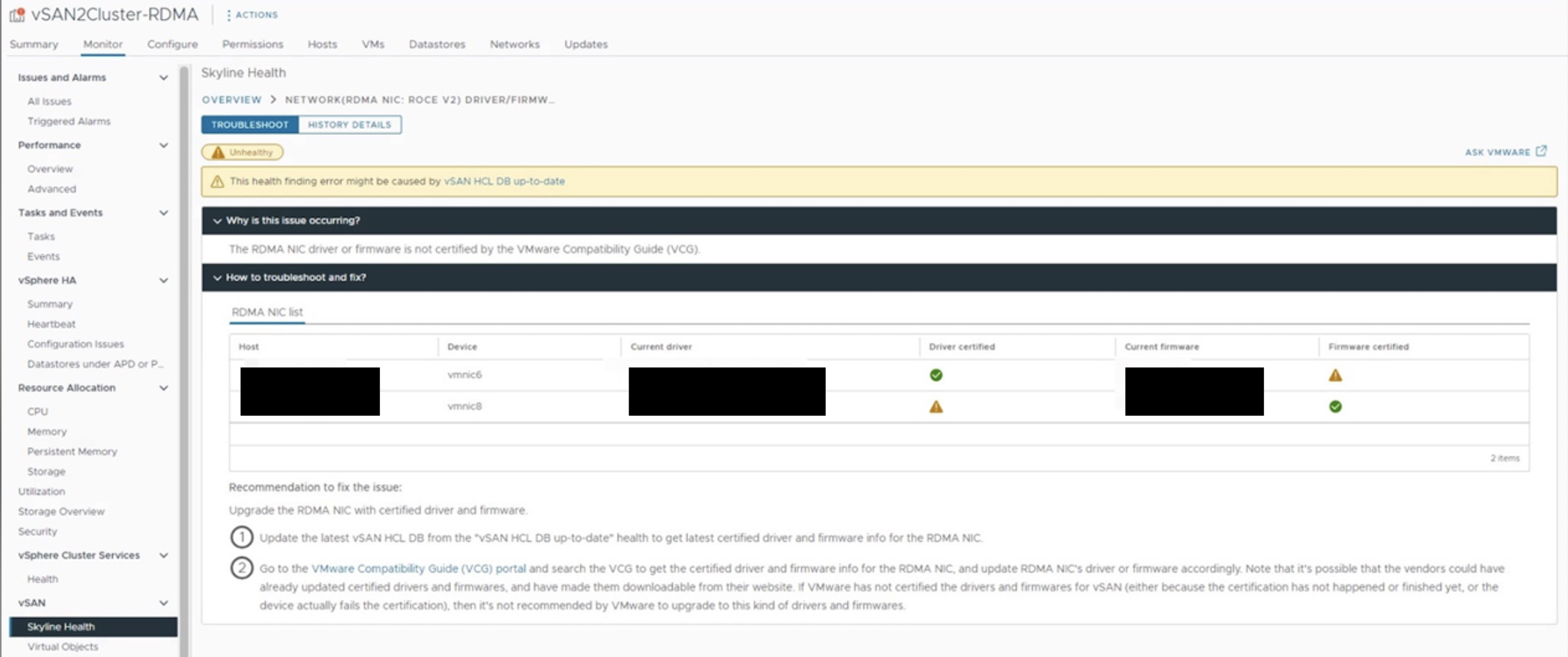Image resolution: width=1568 pixels, height=657 pixels.
Task: Collapse the Performance section
Action: click(164, 145)
